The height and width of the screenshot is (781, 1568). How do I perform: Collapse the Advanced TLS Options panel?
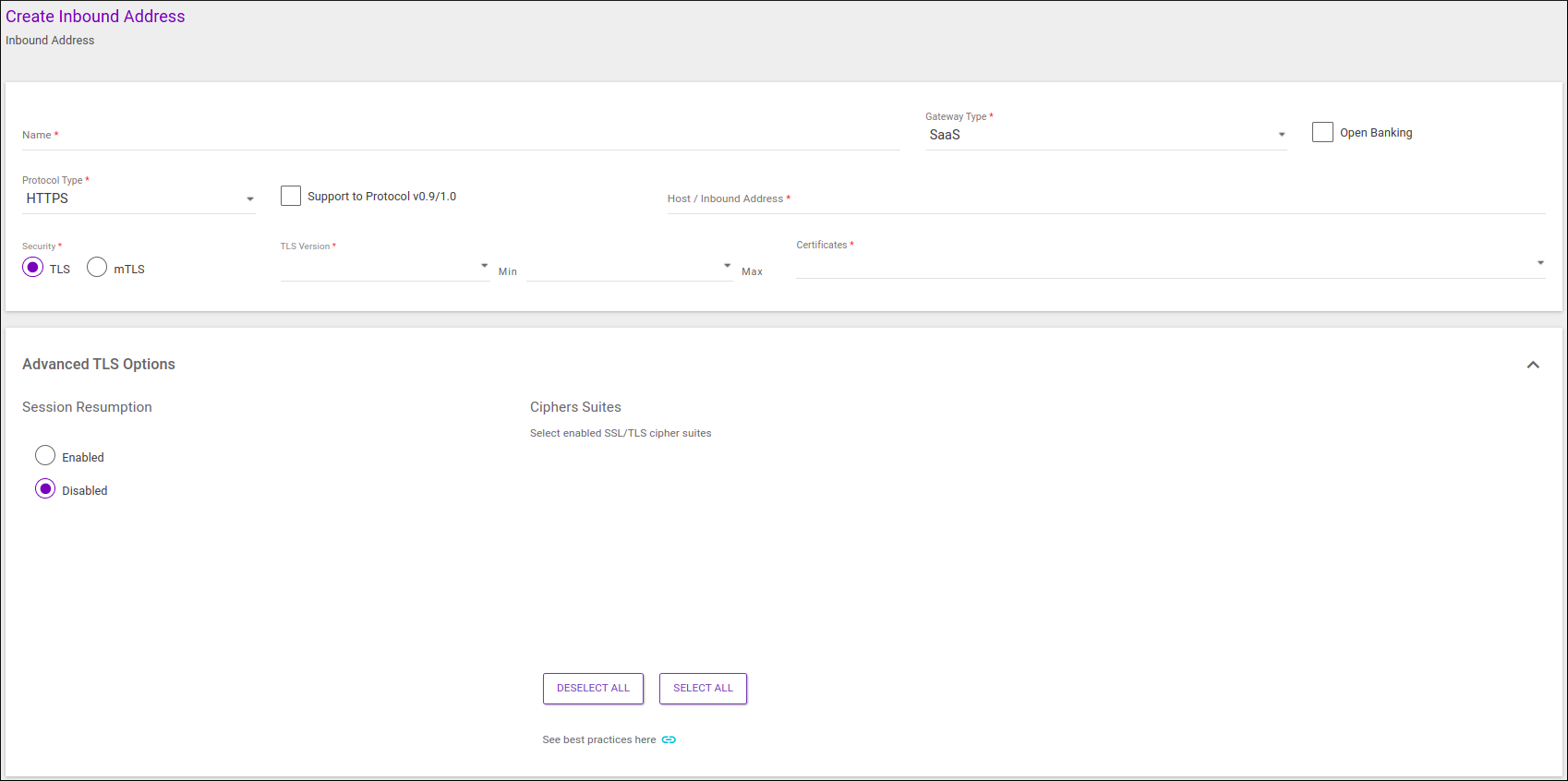pos(1533,365)
